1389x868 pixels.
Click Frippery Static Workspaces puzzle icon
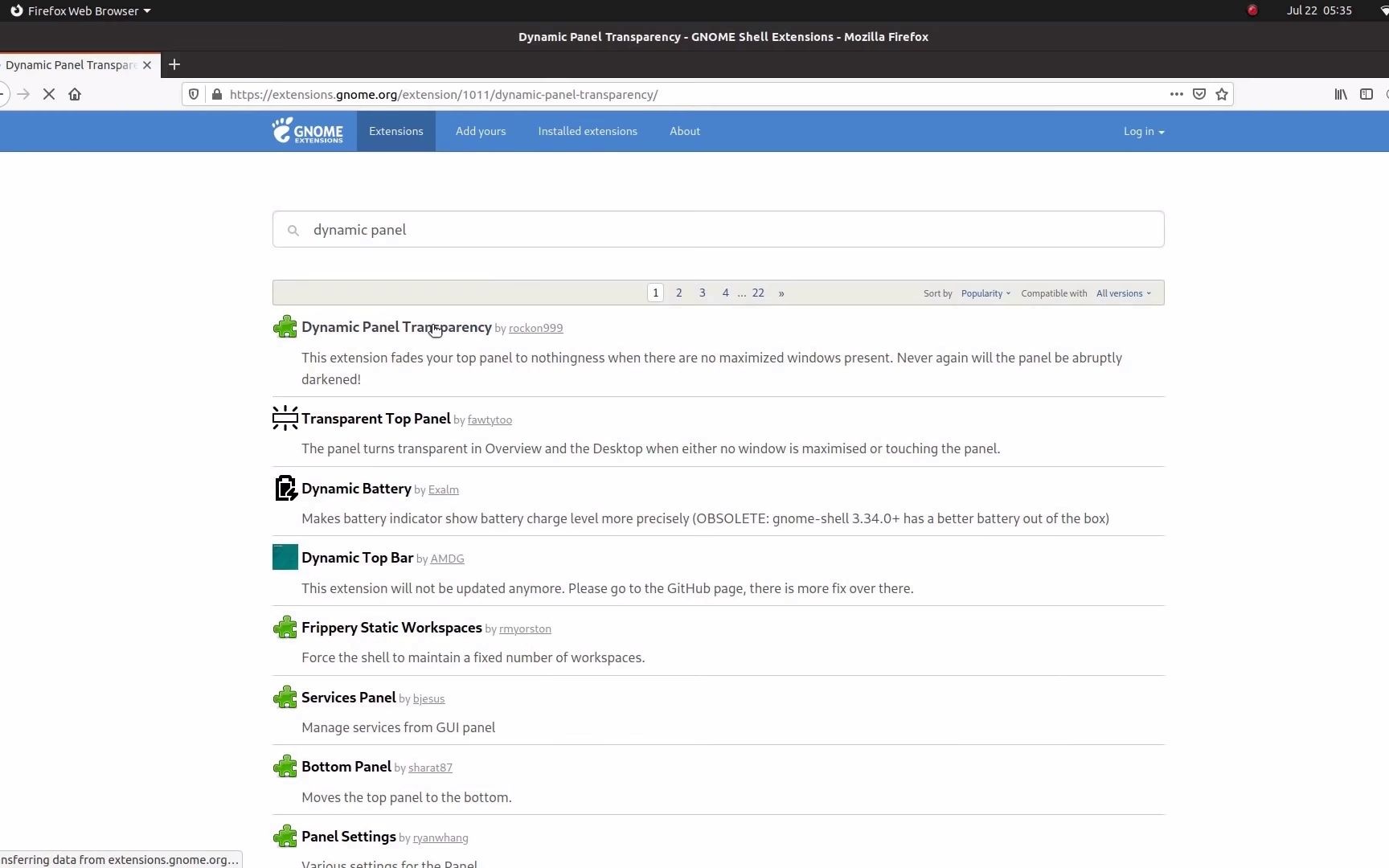click(x=285, y=627)
